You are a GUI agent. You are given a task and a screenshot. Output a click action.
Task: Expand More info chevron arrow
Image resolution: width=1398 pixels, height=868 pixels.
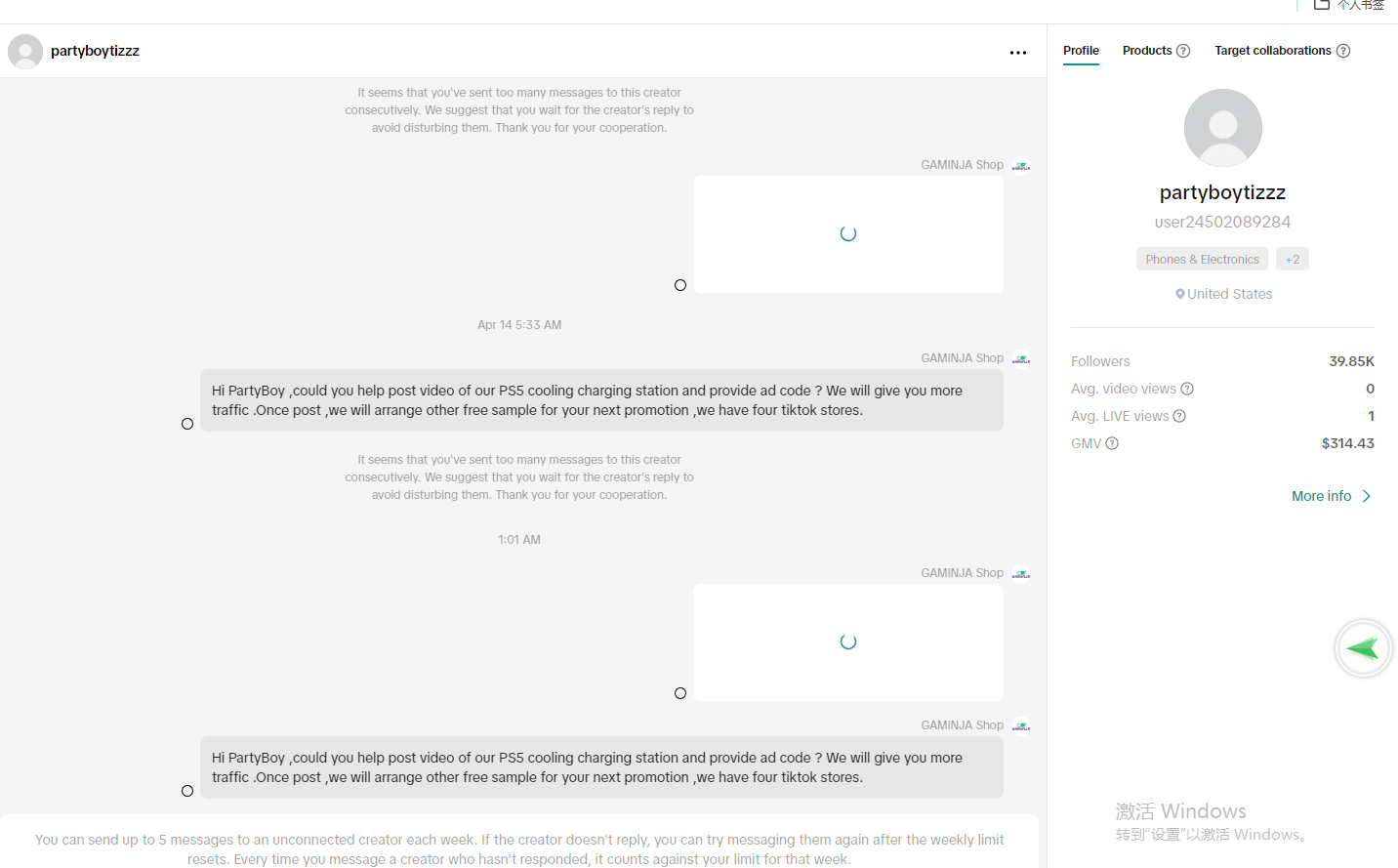tap(1367, 496)
